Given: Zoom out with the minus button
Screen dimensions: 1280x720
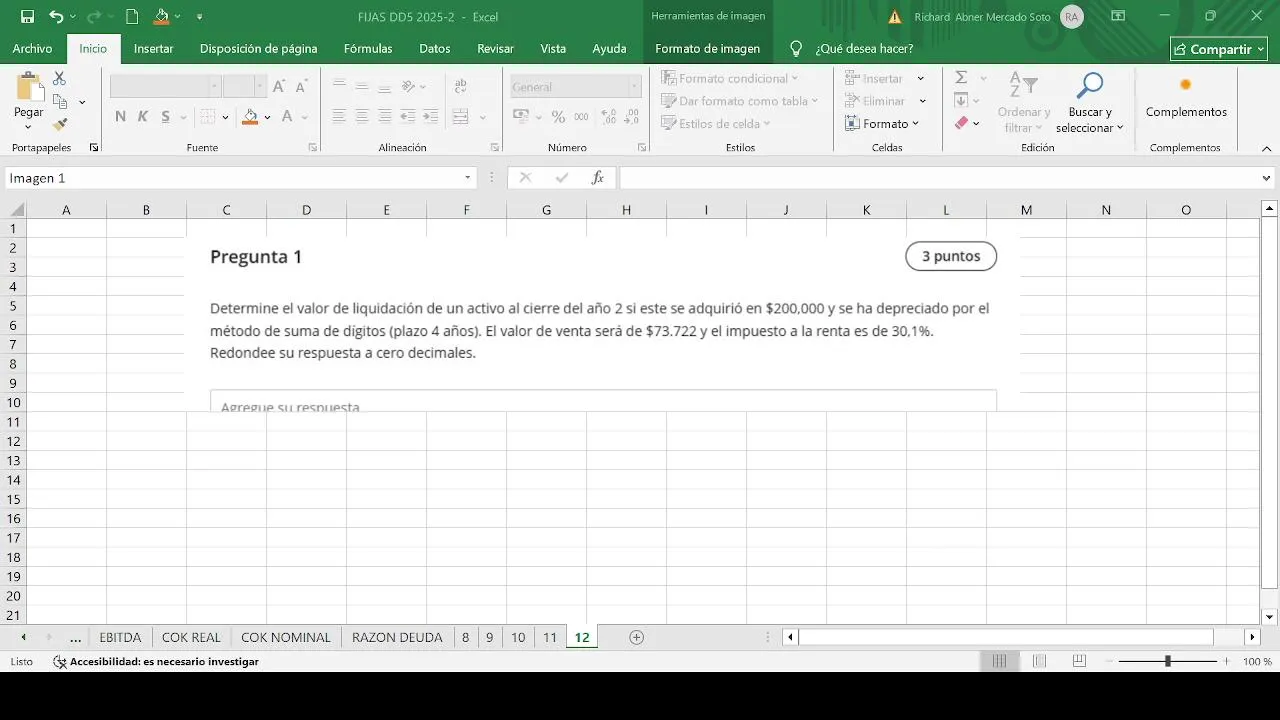Looking at the screenshot, I should [1109, 661].
